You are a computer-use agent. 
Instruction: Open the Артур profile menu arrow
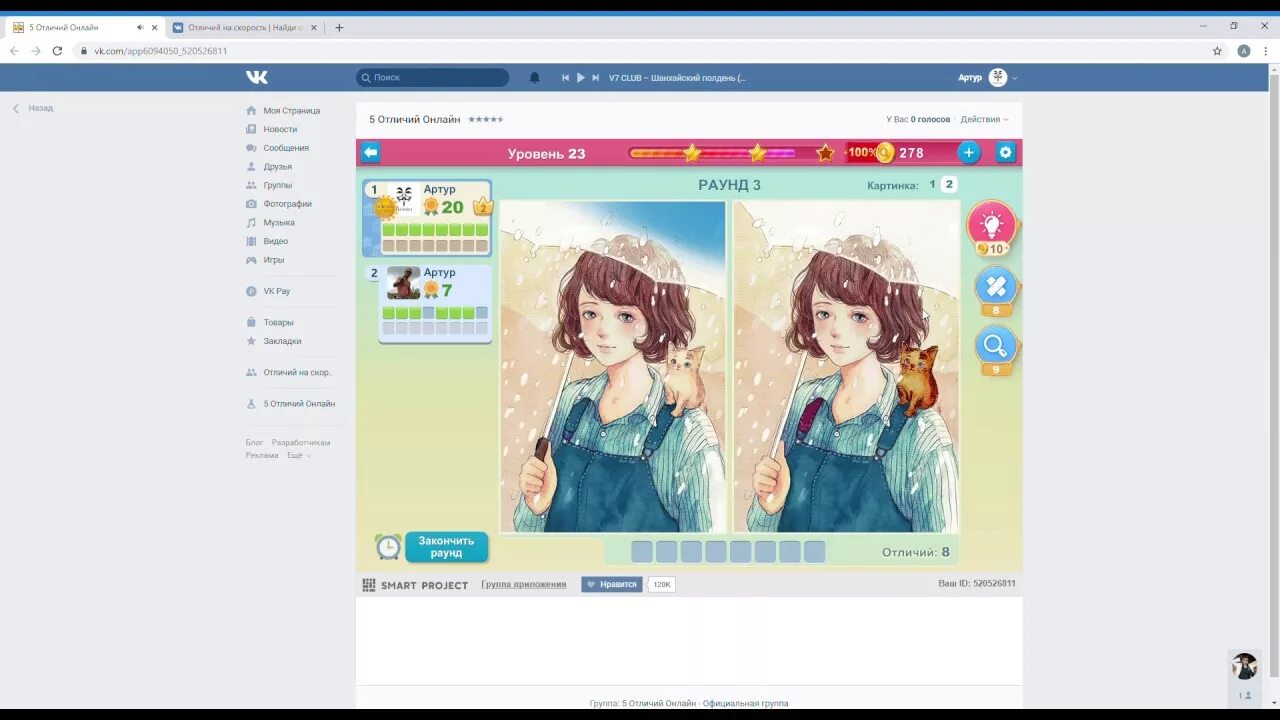tap(1015, 78)
